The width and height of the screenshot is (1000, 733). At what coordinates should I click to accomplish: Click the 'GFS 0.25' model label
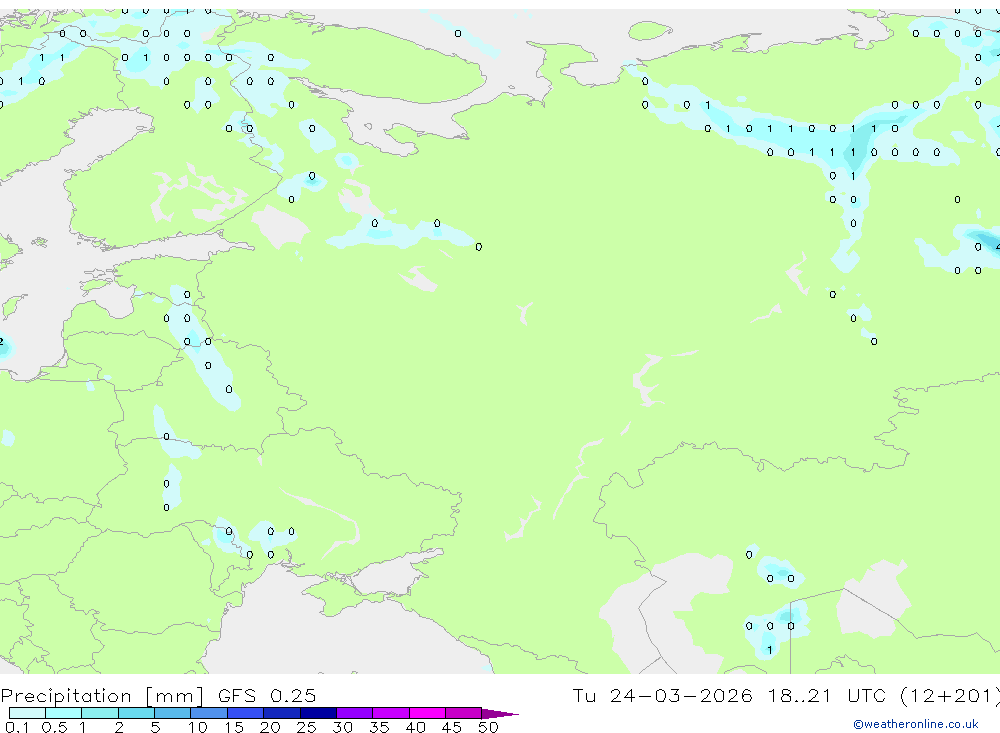pos(267,695)
